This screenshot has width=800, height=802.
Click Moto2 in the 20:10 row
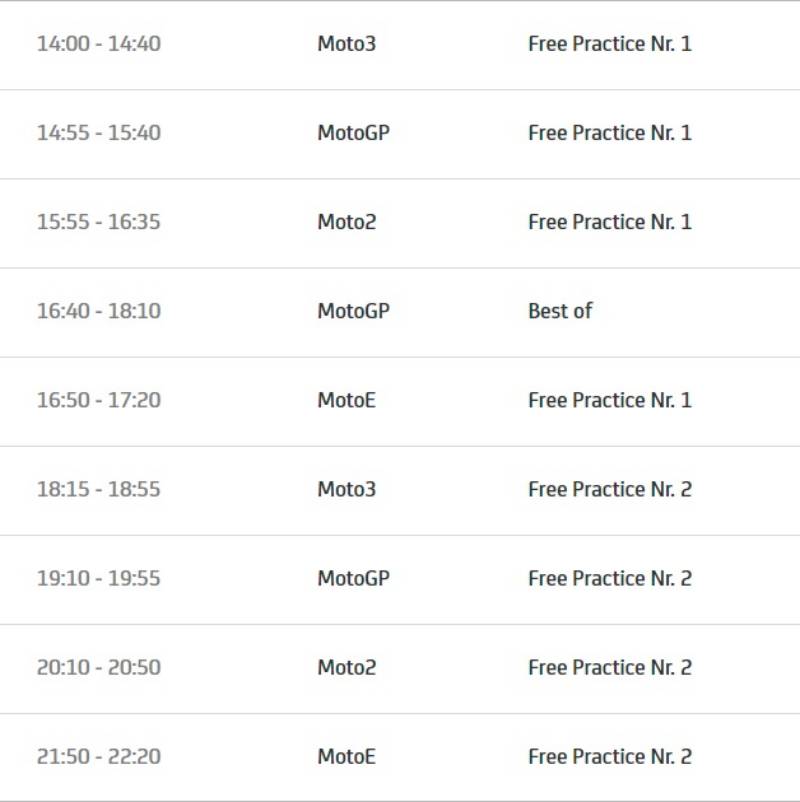[347, 667]
